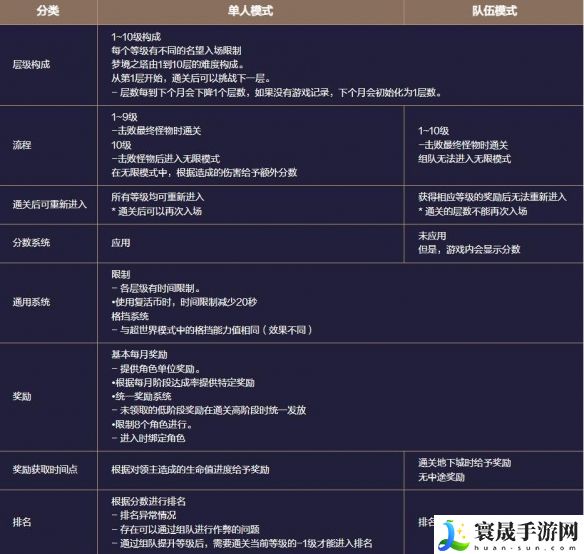The height and width of the screenshot is (554, 584).
Task: Click the line 根据对领主造成的生命值进度给予奖励
Action: (190, 469)
